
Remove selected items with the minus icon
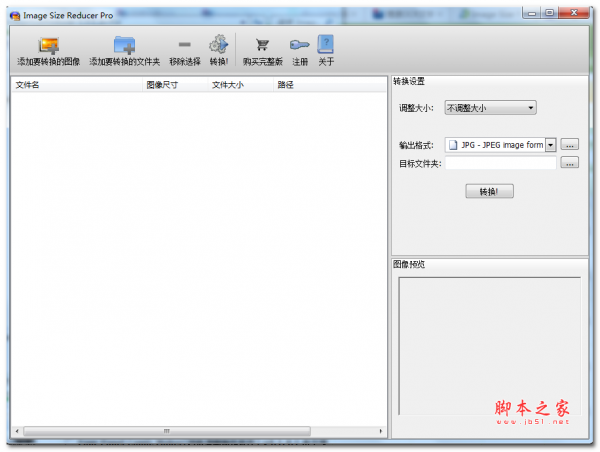pyautogui.click(x=184, y=45)
